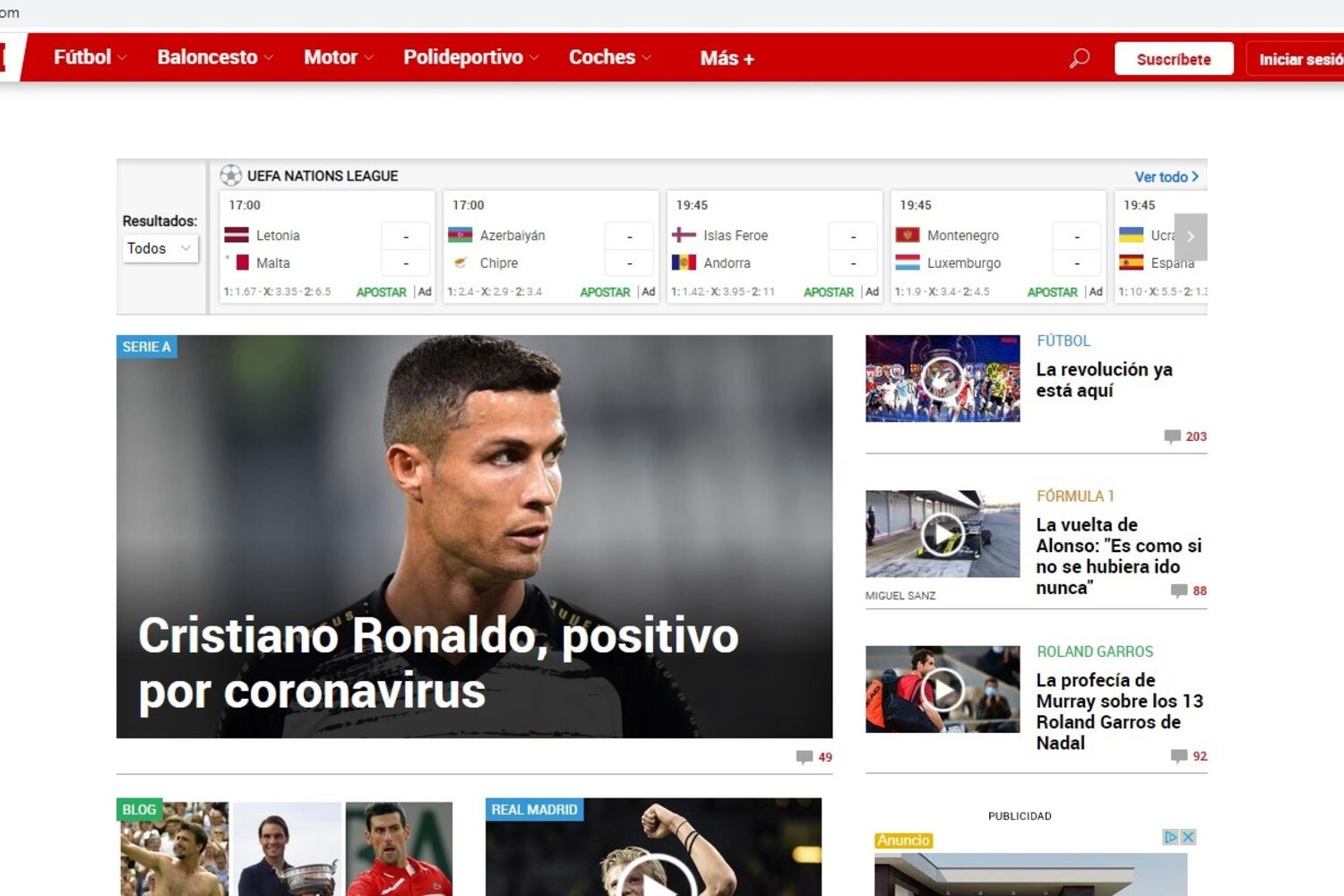
Task: Expand the Motor menu
Action: click(339, 57)
